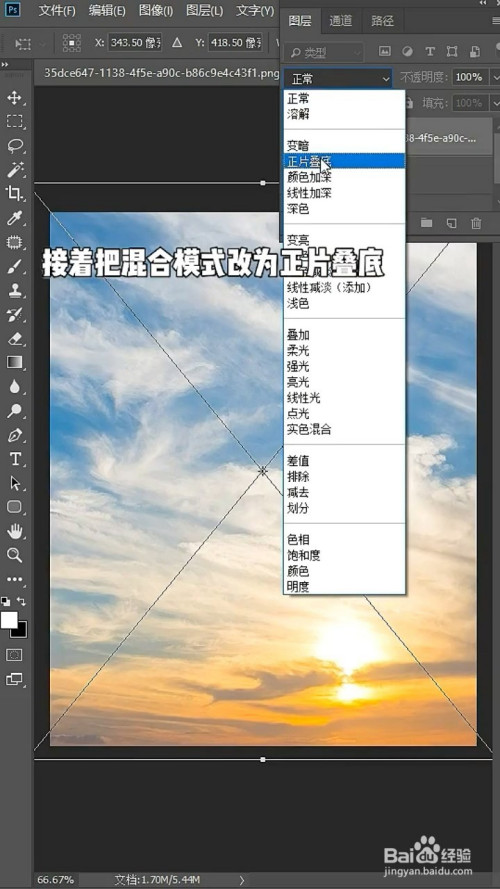Select the Move tool
Viewport: 500px width, 889px height.
(14, 98)
